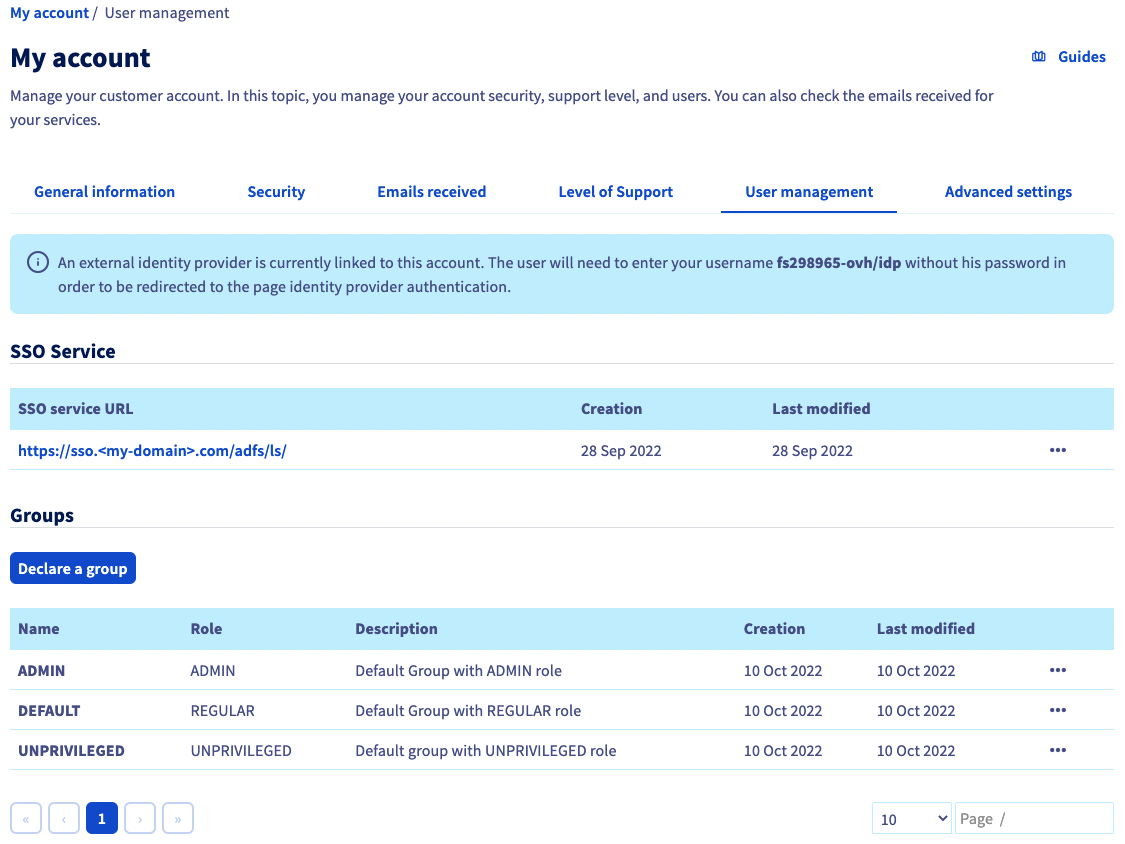Open the Advanced settings tab

tap(1008, 192)
